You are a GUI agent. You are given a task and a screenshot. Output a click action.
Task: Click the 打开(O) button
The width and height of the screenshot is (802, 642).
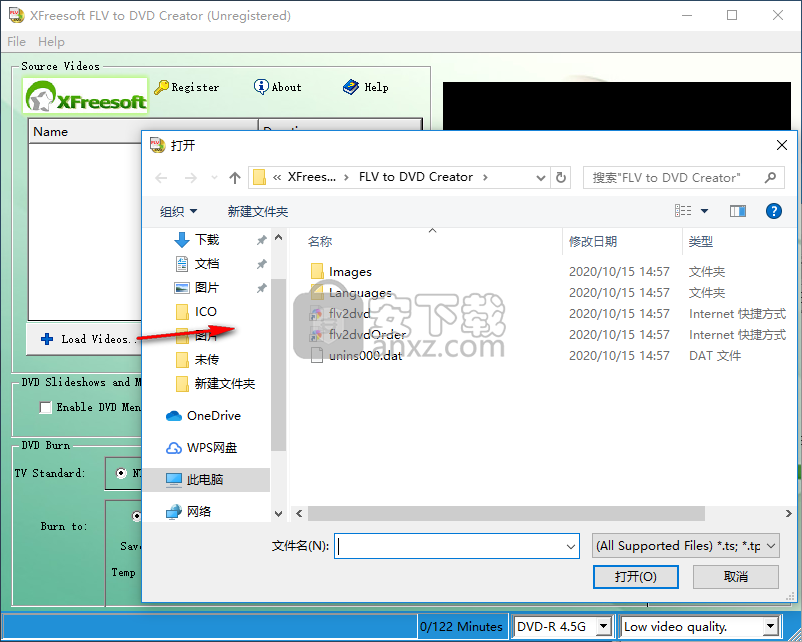point(636,577)
